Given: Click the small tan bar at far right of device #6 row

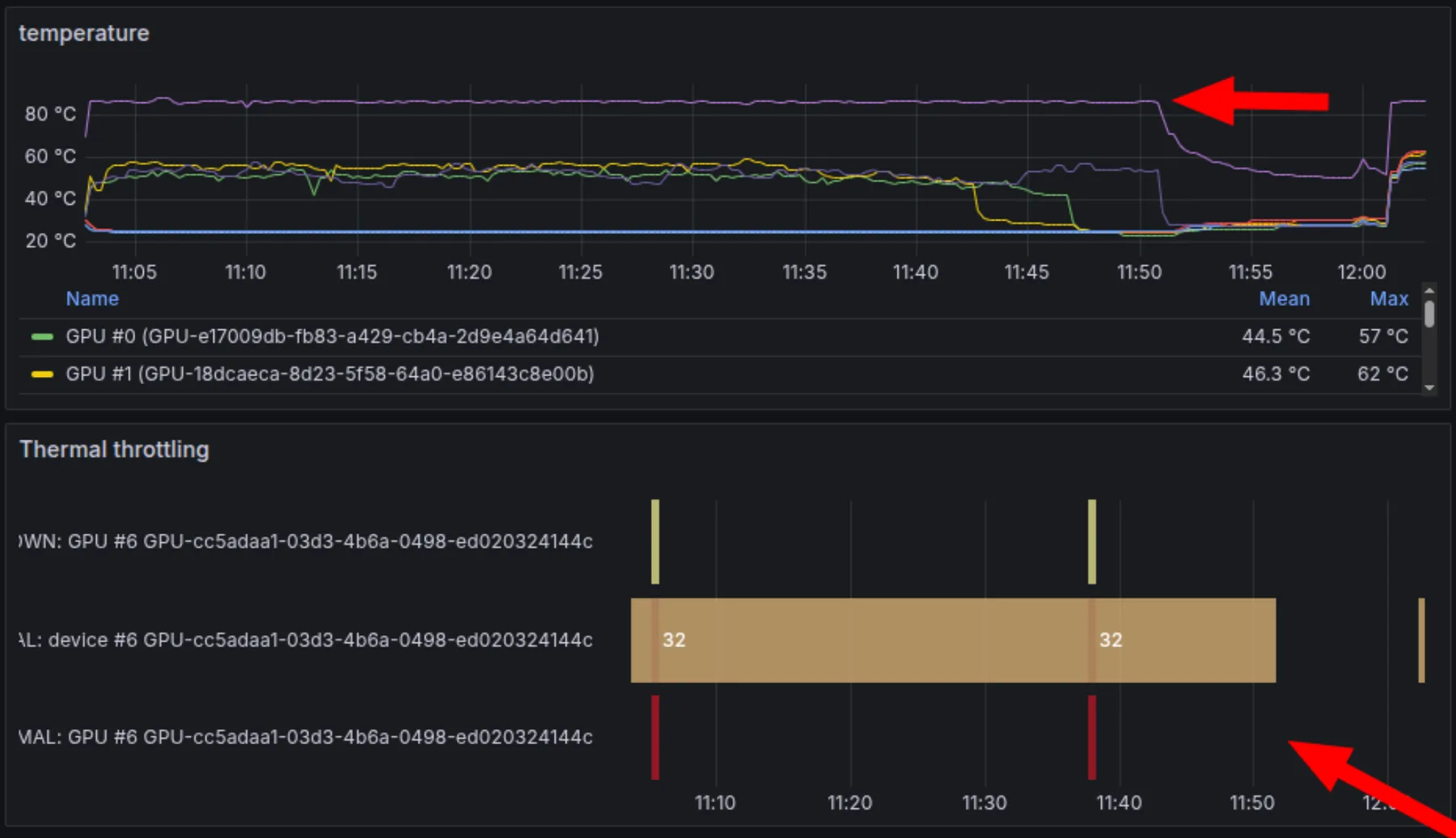Looking at the screenshot, I should [1421, 640].
